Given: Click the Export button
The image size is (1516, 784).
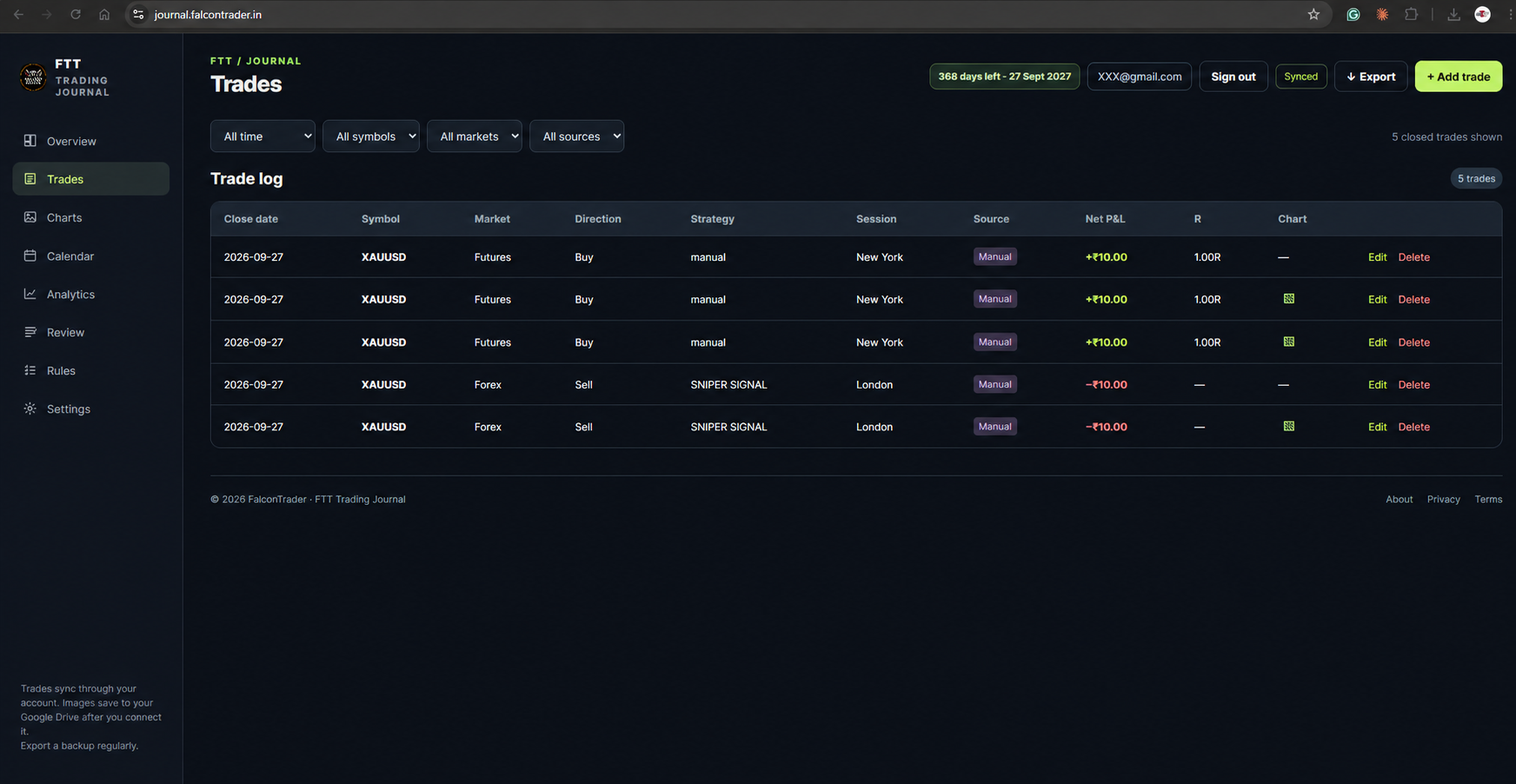Looking at the screenshot, I should 1371,76.
